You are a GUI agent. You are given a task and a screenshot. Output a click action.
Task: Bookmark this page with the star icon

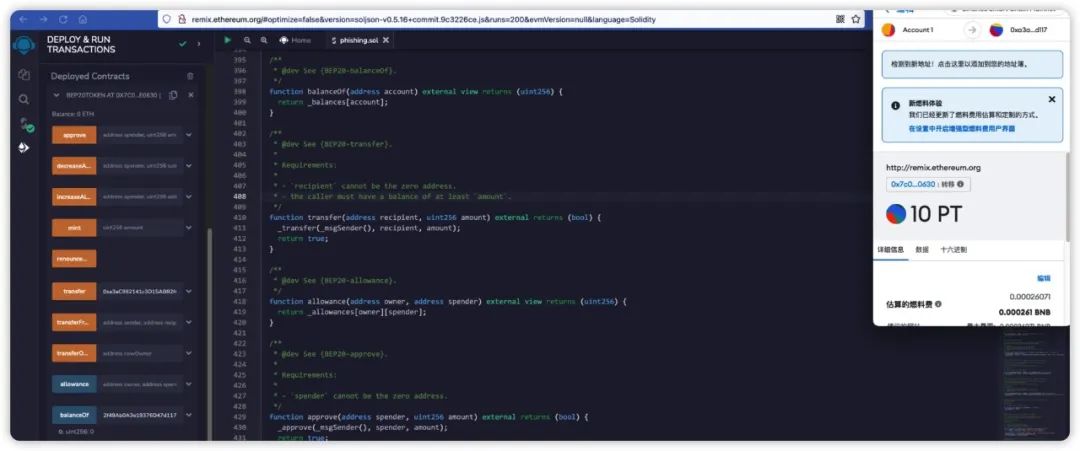pos(855,19)
